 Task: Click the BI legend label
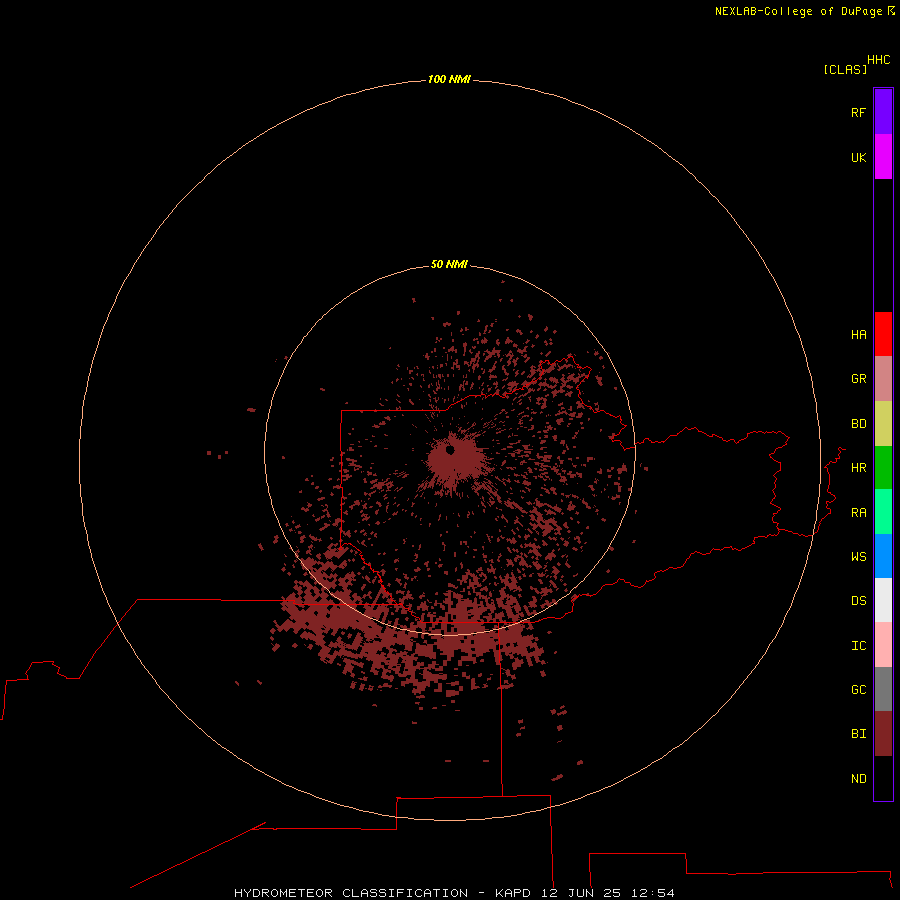point(858,734)
